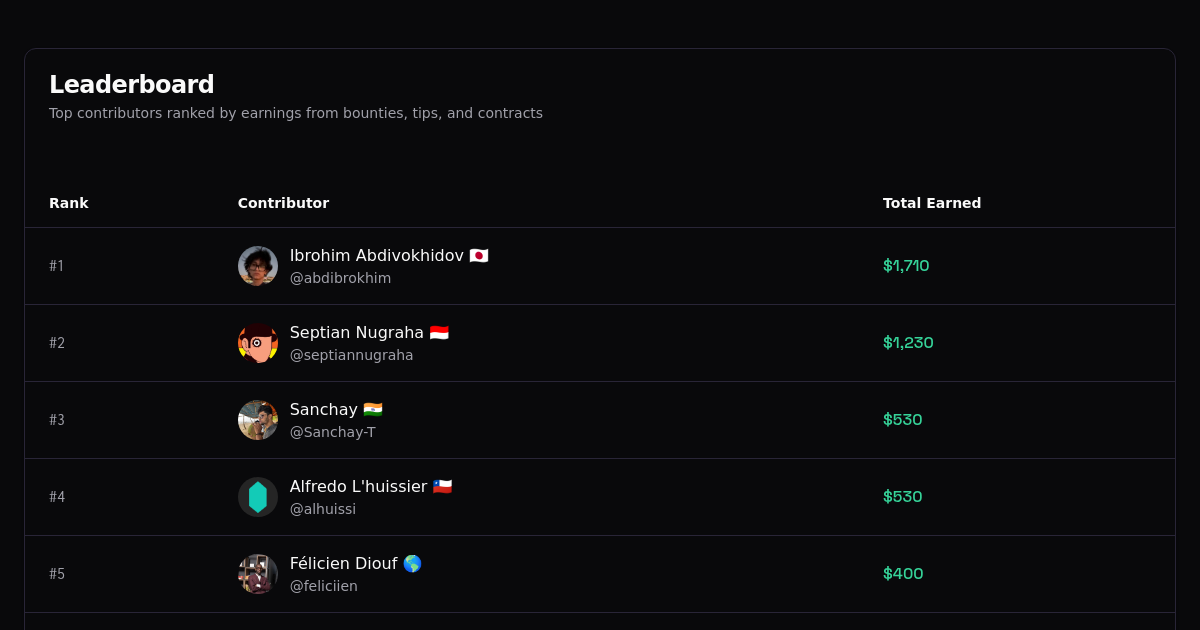Click the Chile flag beside Alfredo L'huissier
Viewport: 1200px width, 630px height.
(442, 486)
